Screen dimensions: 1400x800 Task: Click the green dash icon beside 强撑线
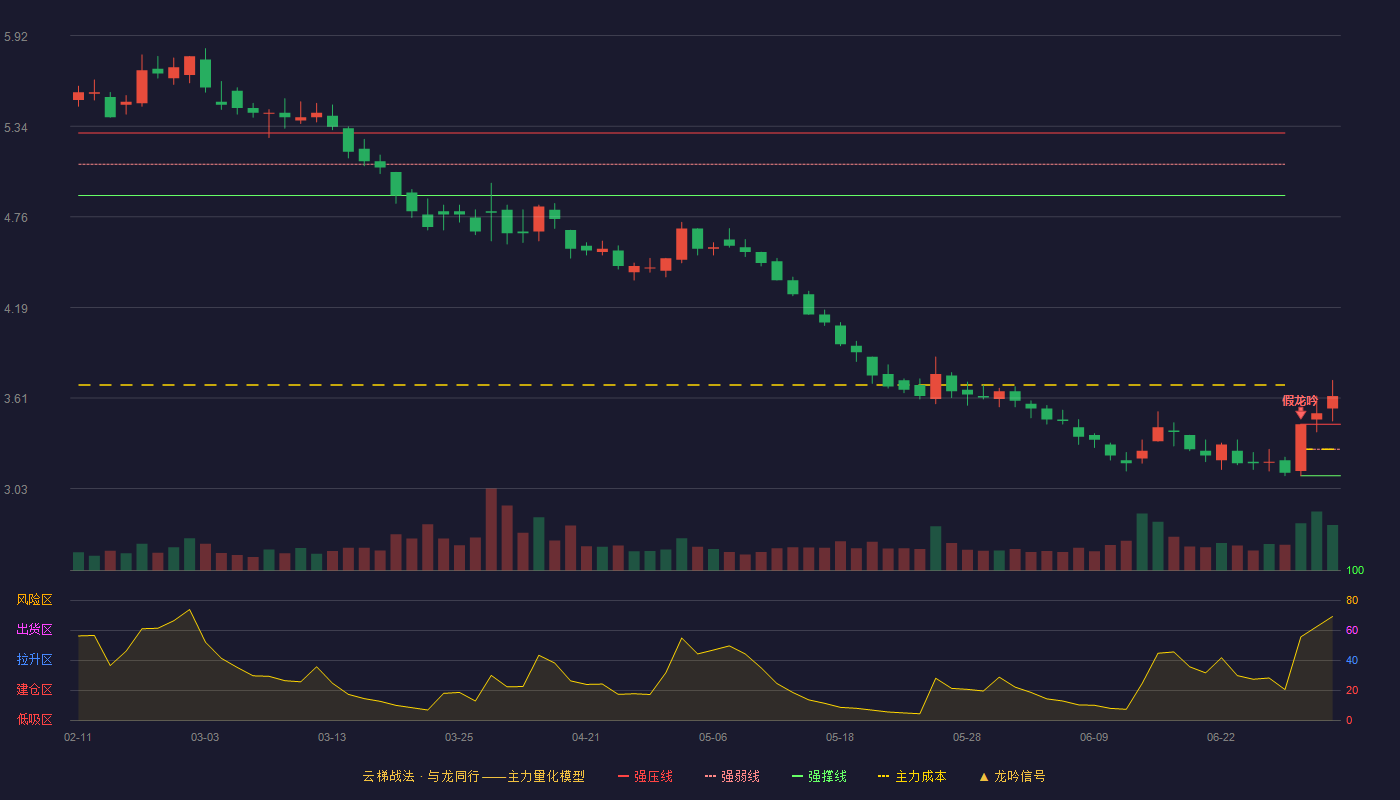(x=797, y=777)
